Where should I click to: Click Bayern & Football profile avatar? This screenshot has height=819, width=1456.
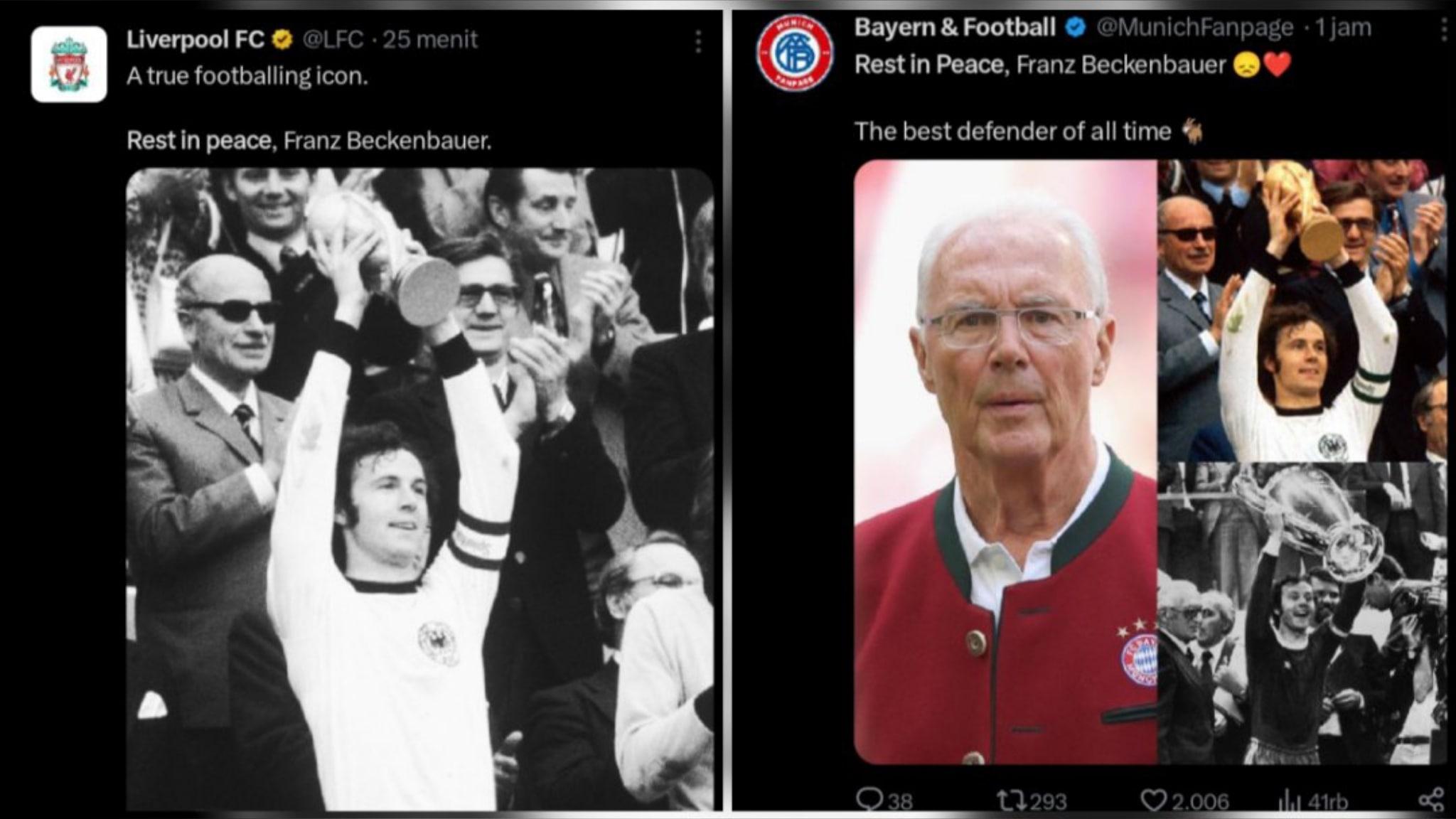click(x=795, y=54)
